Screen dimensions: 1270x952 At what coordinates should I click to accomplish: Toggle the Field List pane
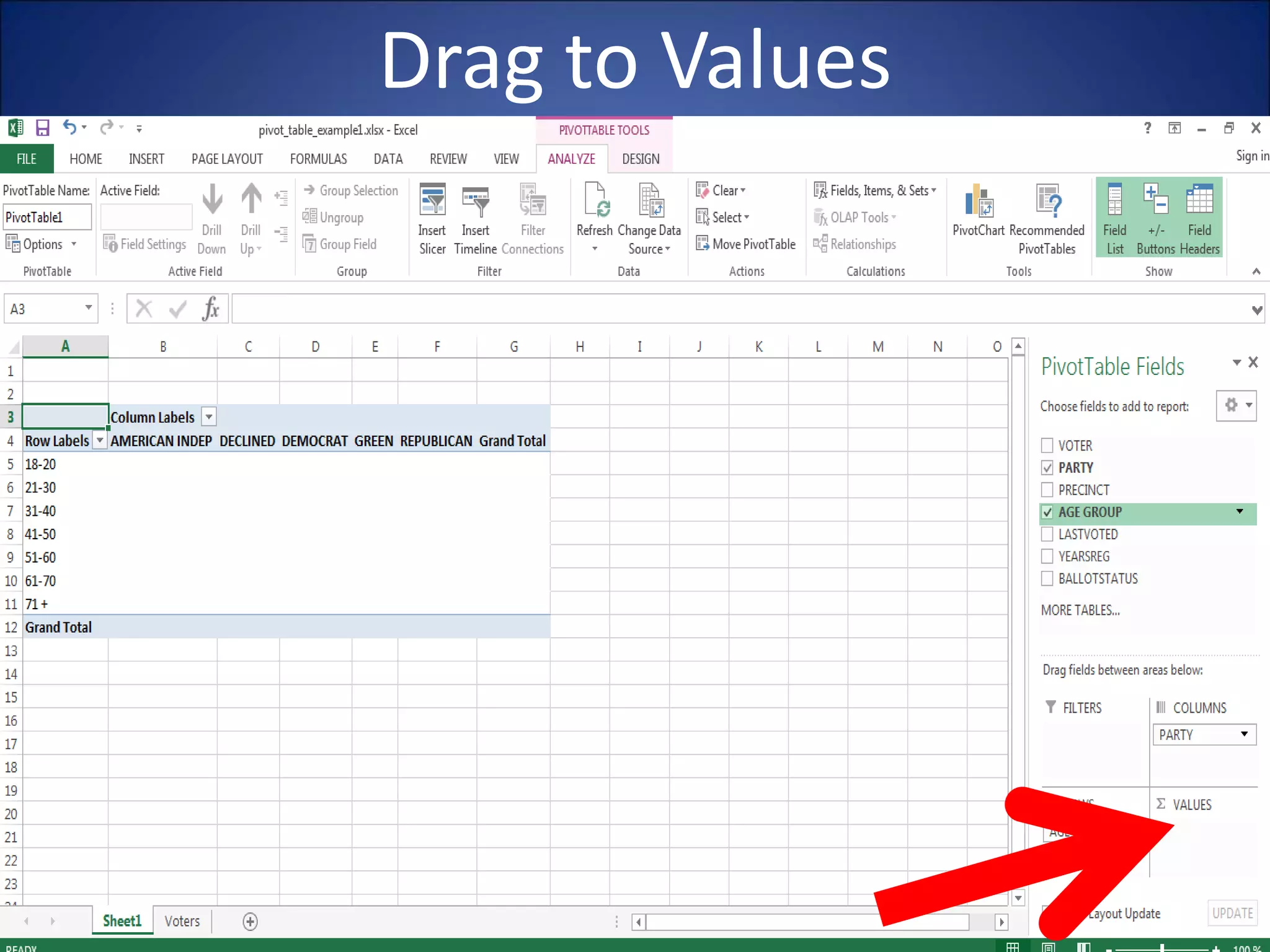click(x=1114, y=219)
